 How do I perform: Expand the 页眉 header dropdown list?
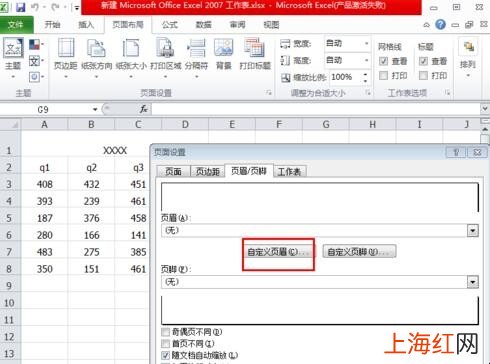pos(473,230)
